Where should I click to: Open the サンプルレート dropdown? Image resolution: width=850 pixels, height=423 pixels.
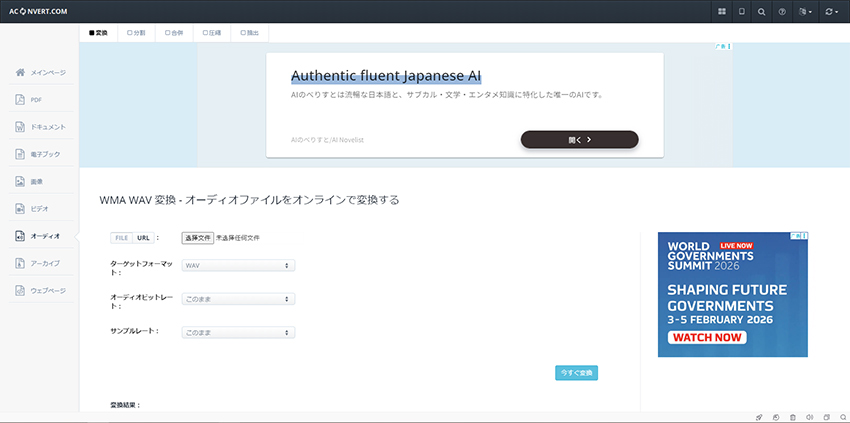237,331
